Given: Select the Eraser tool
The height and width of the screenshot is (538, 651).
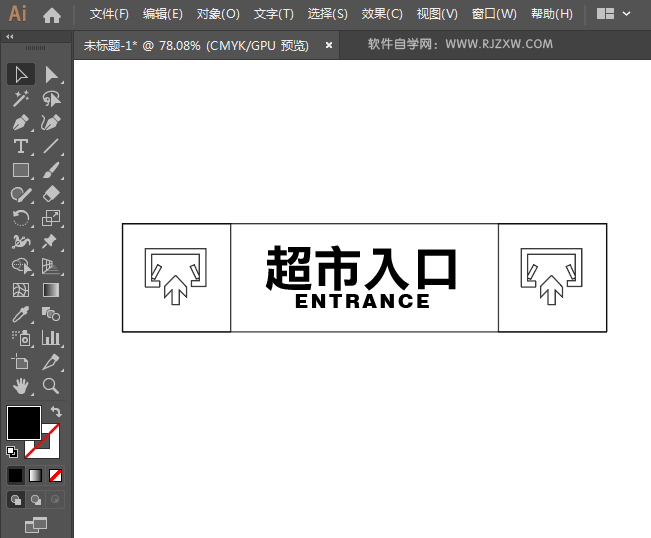Looking at the screenshot, I should [x=51, y=194].
